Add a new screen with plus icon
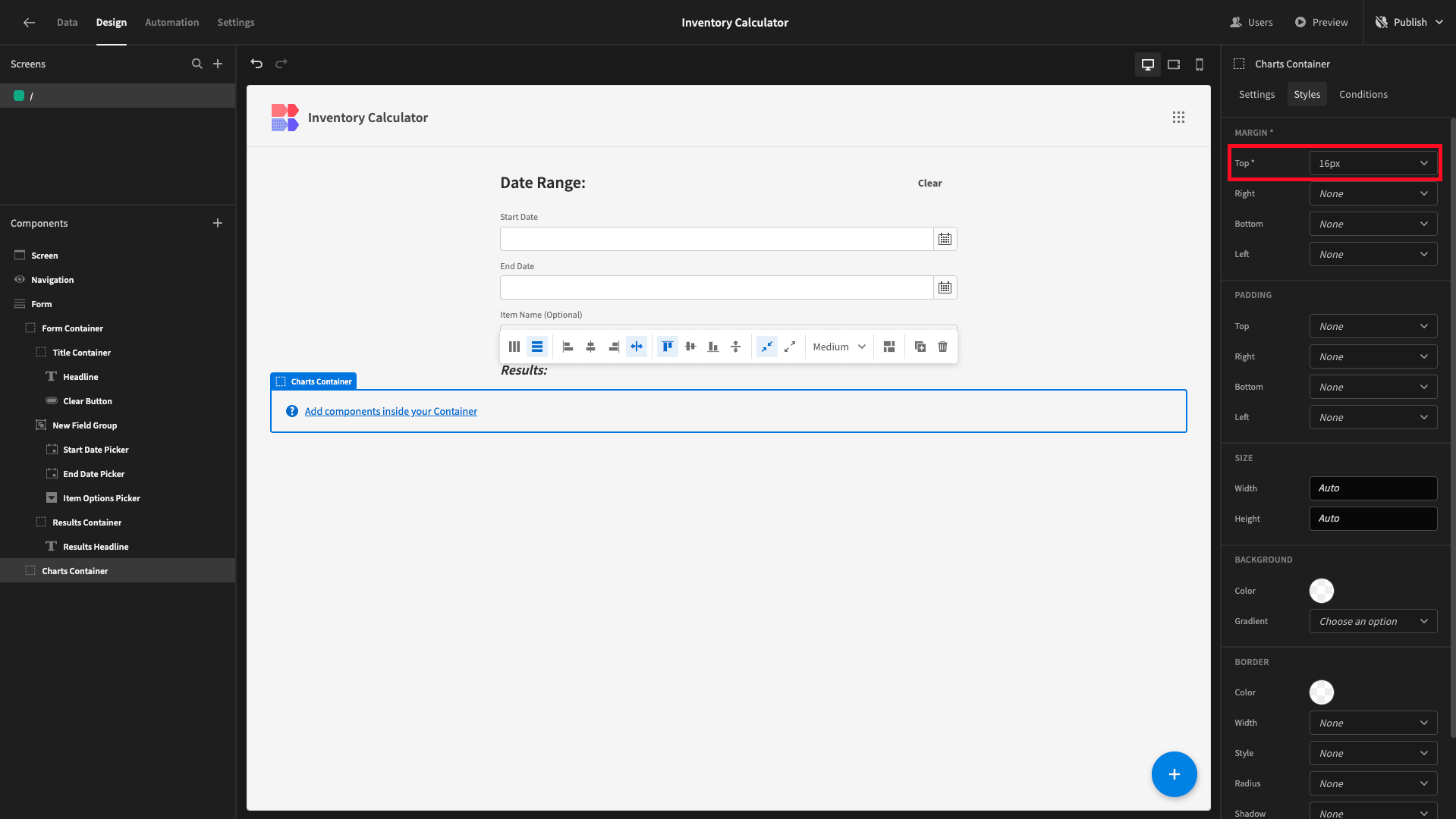This screenshot has width=1456, height=819. [218, 64]
